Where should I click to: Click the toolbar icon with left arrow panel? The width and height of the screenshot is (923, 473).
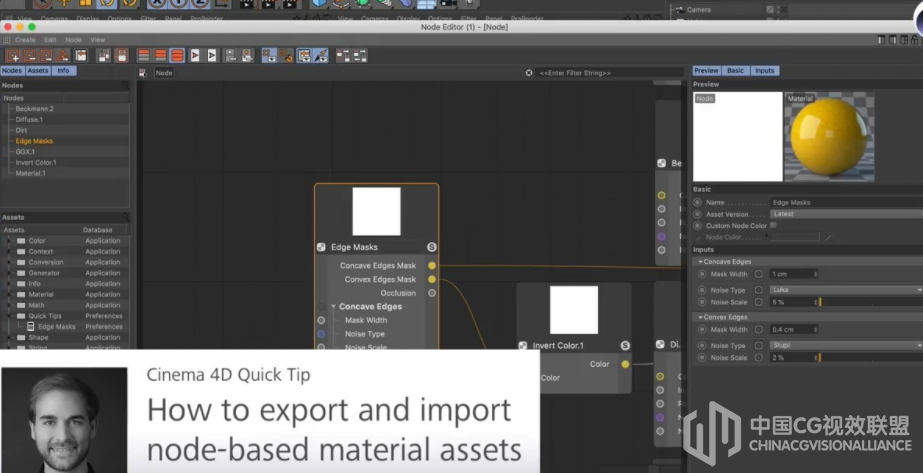pos(81,56)
